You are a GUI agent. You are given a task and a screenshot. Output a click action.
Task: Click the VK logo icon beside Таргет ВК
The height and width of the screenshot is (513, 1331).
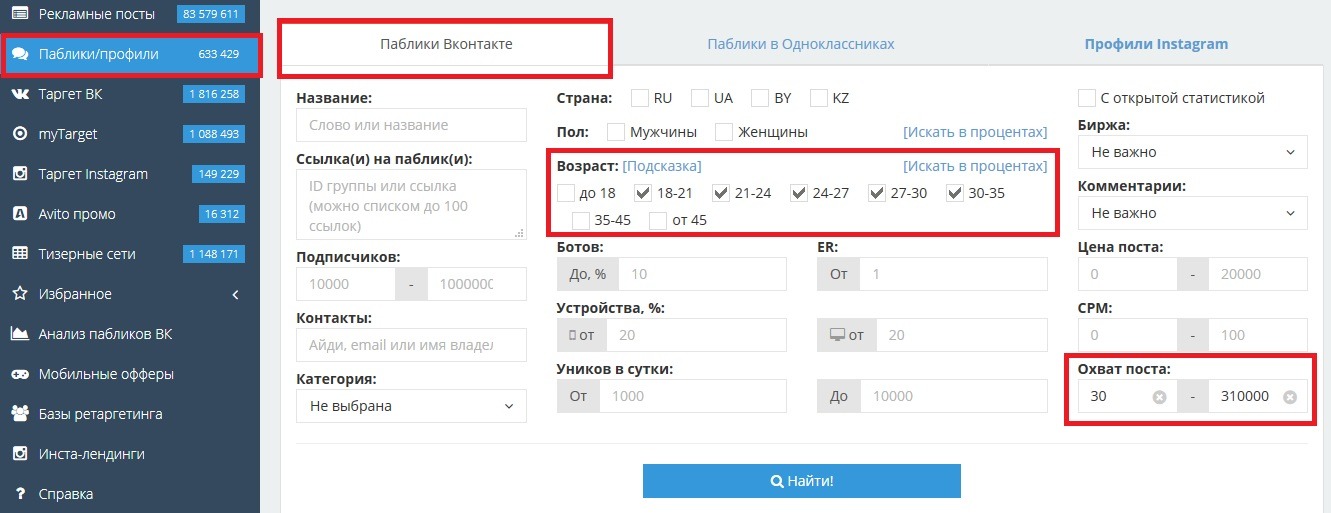coord(19,94)
